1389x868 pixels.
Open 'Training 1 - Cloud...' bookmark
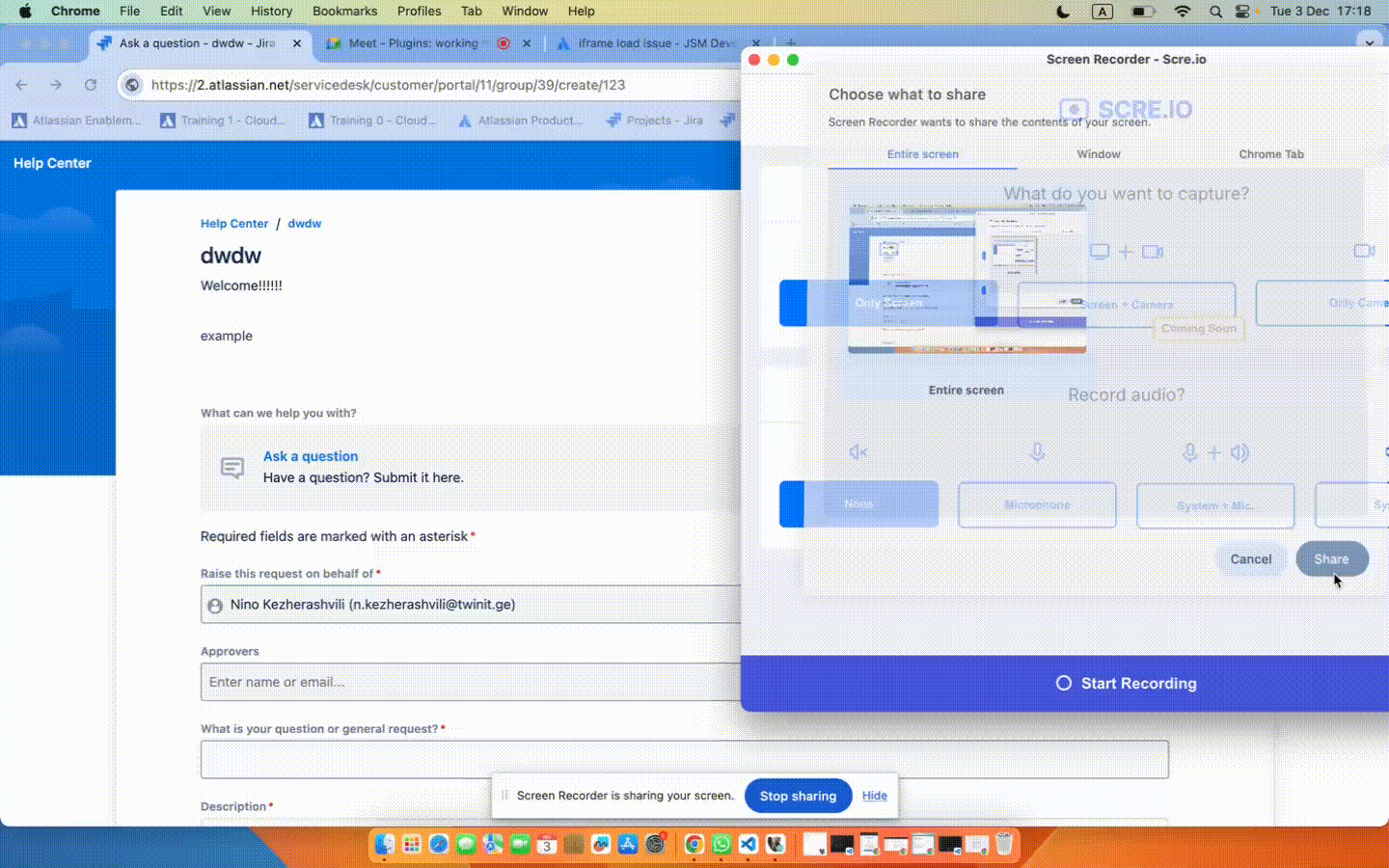click(223, 121)
